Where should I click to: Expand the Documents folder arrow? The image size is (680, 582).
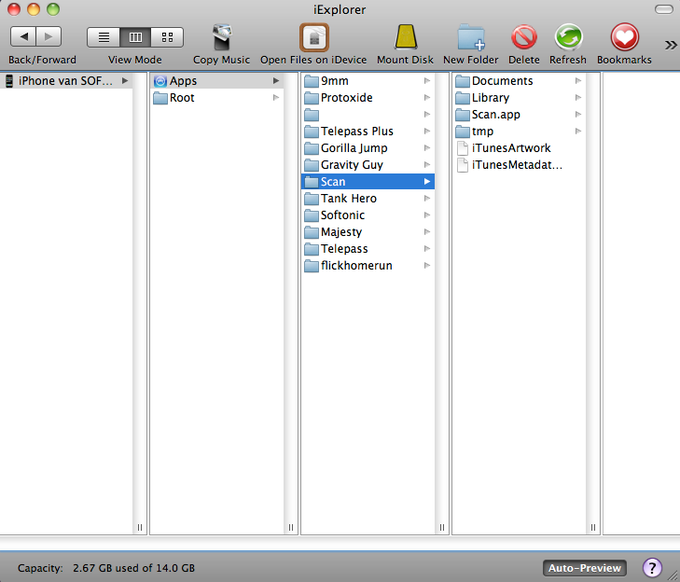[x=578, y=81]
